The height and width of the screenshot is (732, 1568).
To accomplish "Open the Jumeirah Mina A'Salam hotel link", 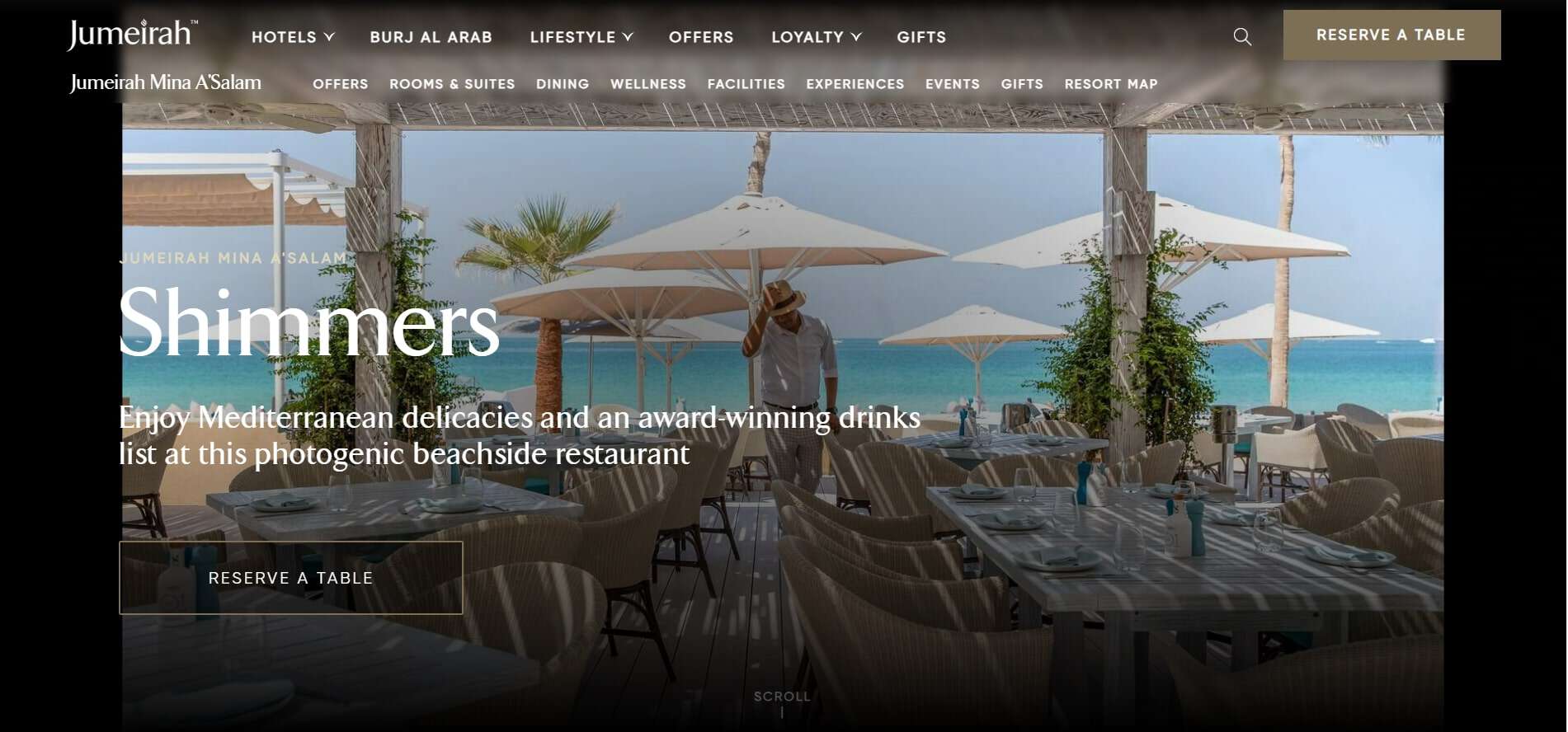I will 166,82.
